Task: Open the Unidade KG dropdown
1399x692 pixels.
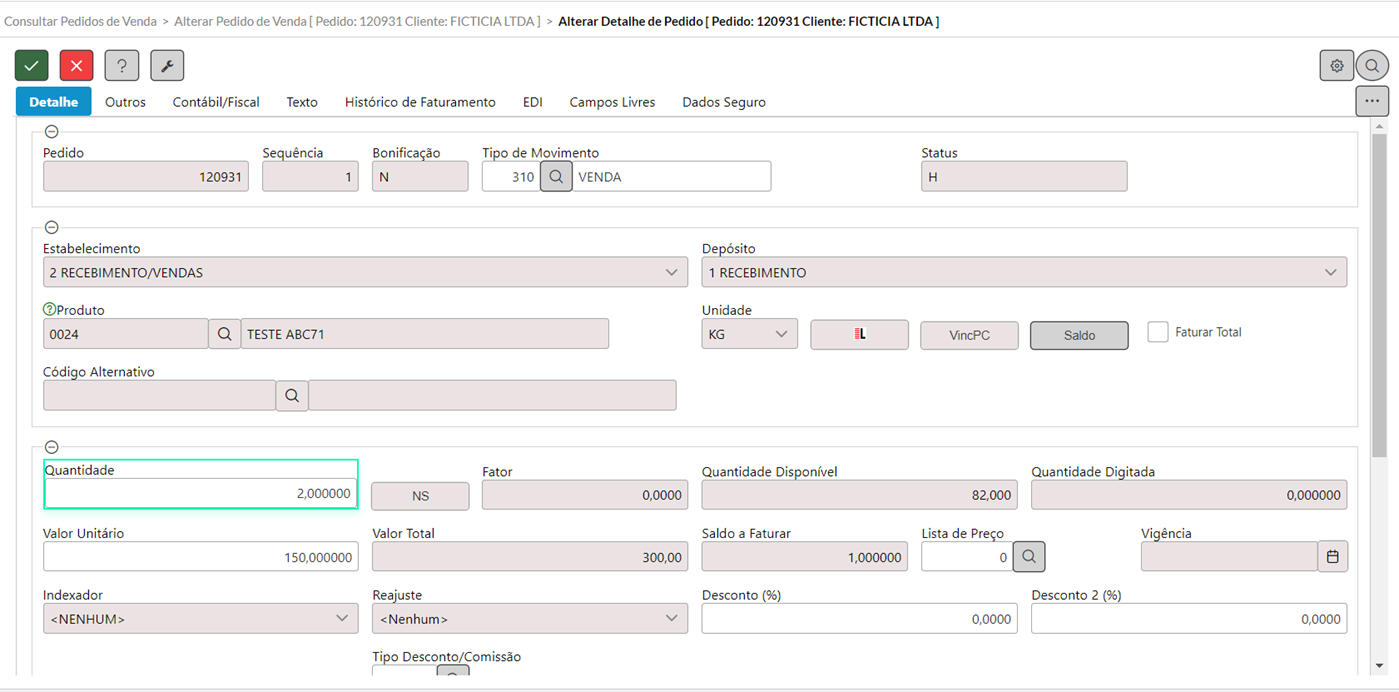Action: click(749, 334)
